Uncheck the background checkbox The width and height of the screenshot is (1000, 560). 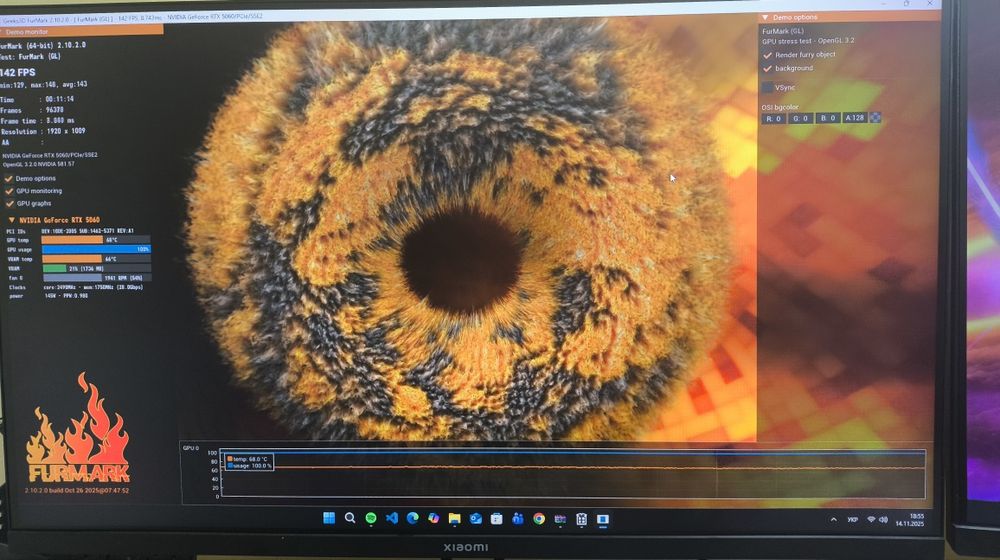tap(767, 68)
